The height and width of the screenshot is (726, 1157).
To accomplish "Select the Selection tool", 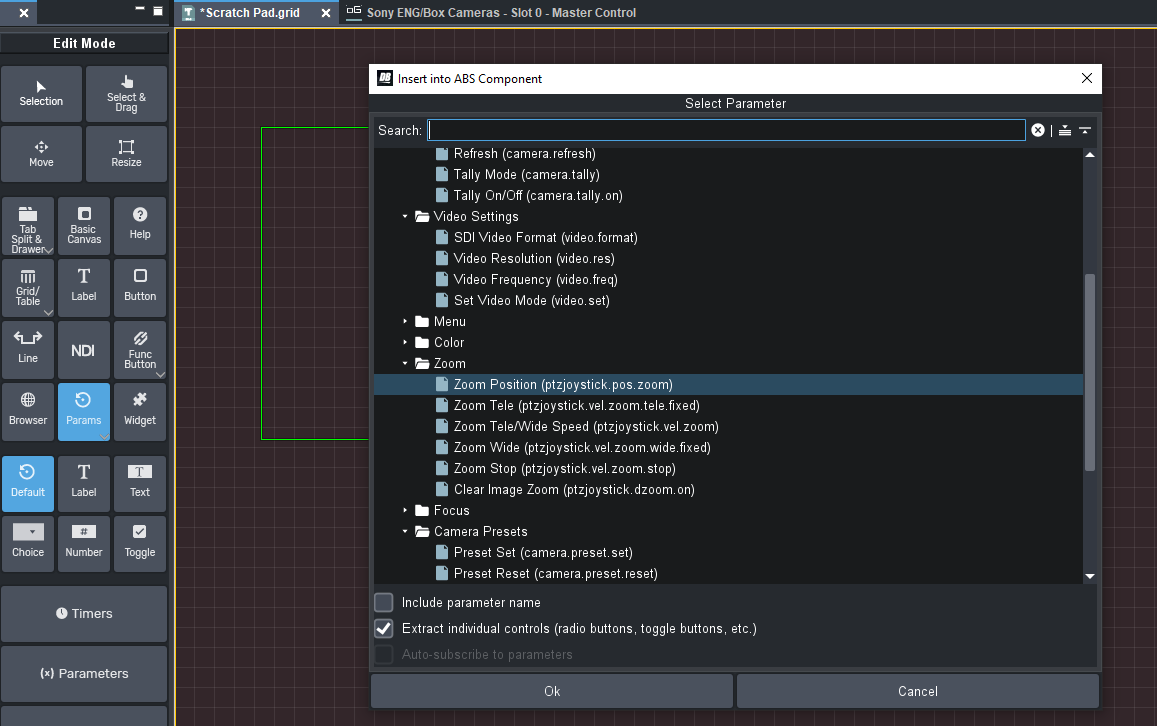I will click(x=41, y=94).
